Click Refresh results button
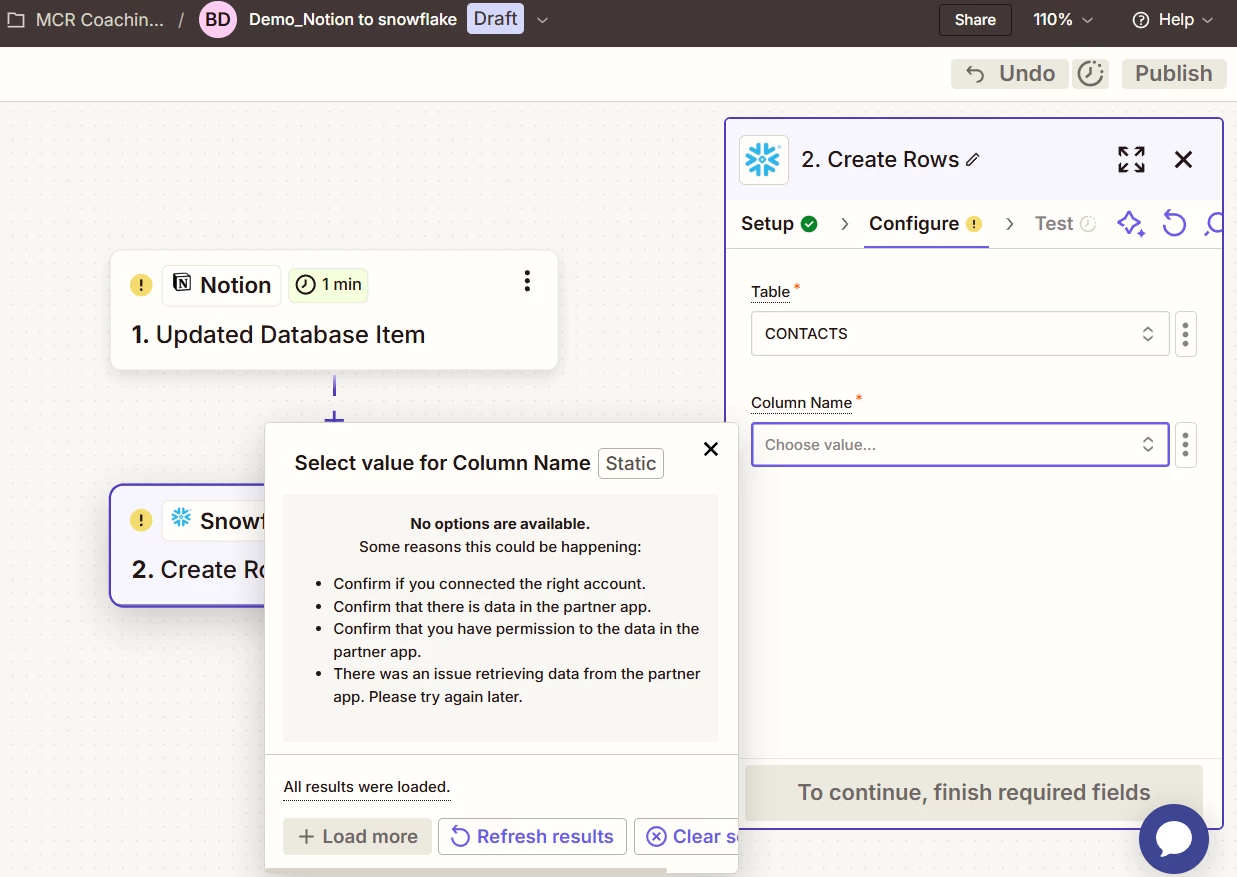The image size is (1237, 877). (x=532, y=837)
